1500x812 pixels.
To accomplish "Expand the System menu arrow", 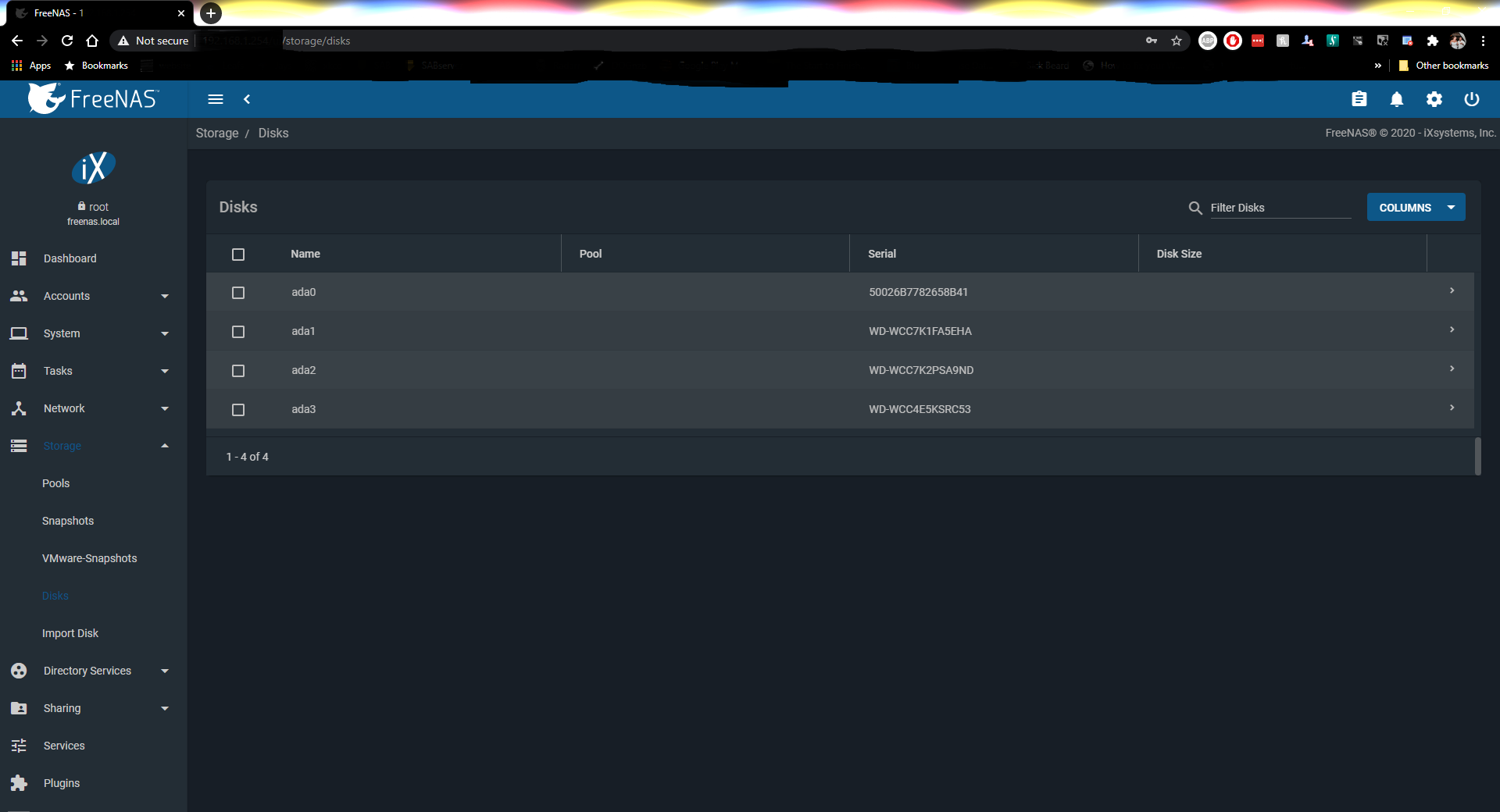I will [x=165, y=333].
